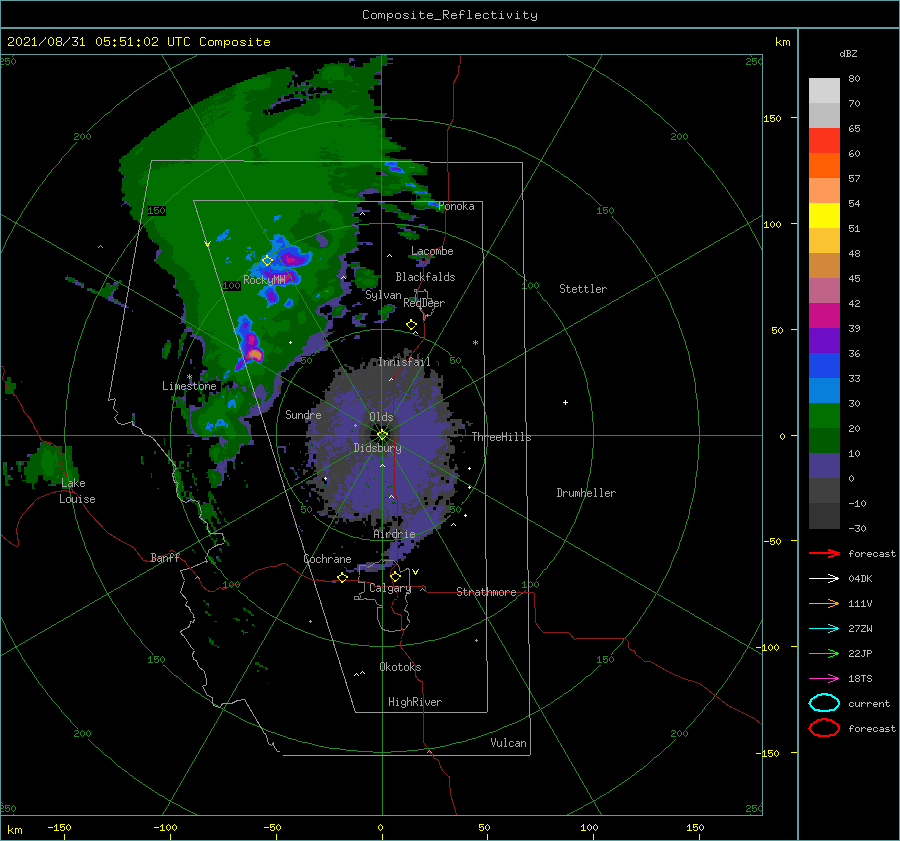The width and height of the screenshot is (900, 841).
Task: Click the Olds label near center
Action: pos(381,417)
